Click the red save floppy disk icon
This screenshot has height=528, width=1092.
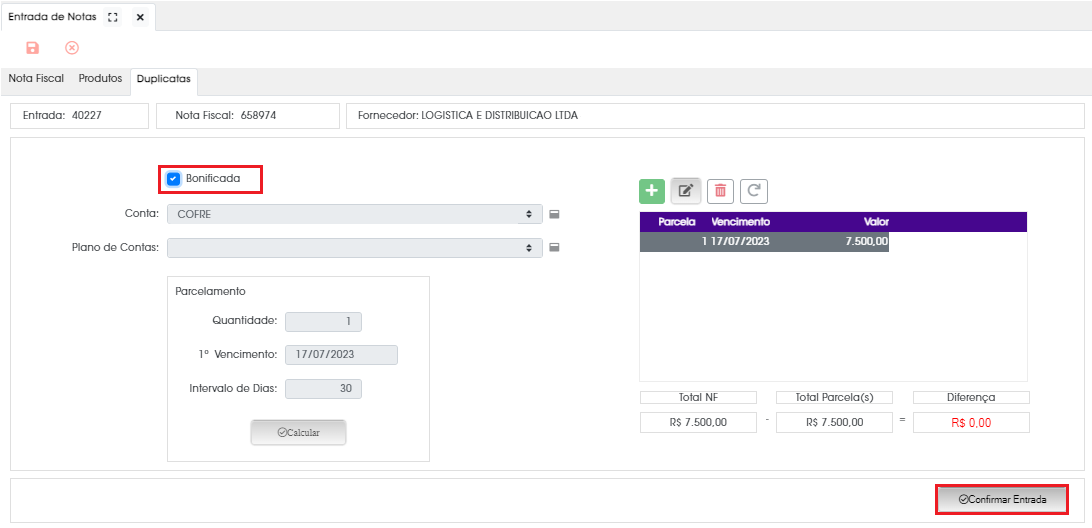(32, 48)
